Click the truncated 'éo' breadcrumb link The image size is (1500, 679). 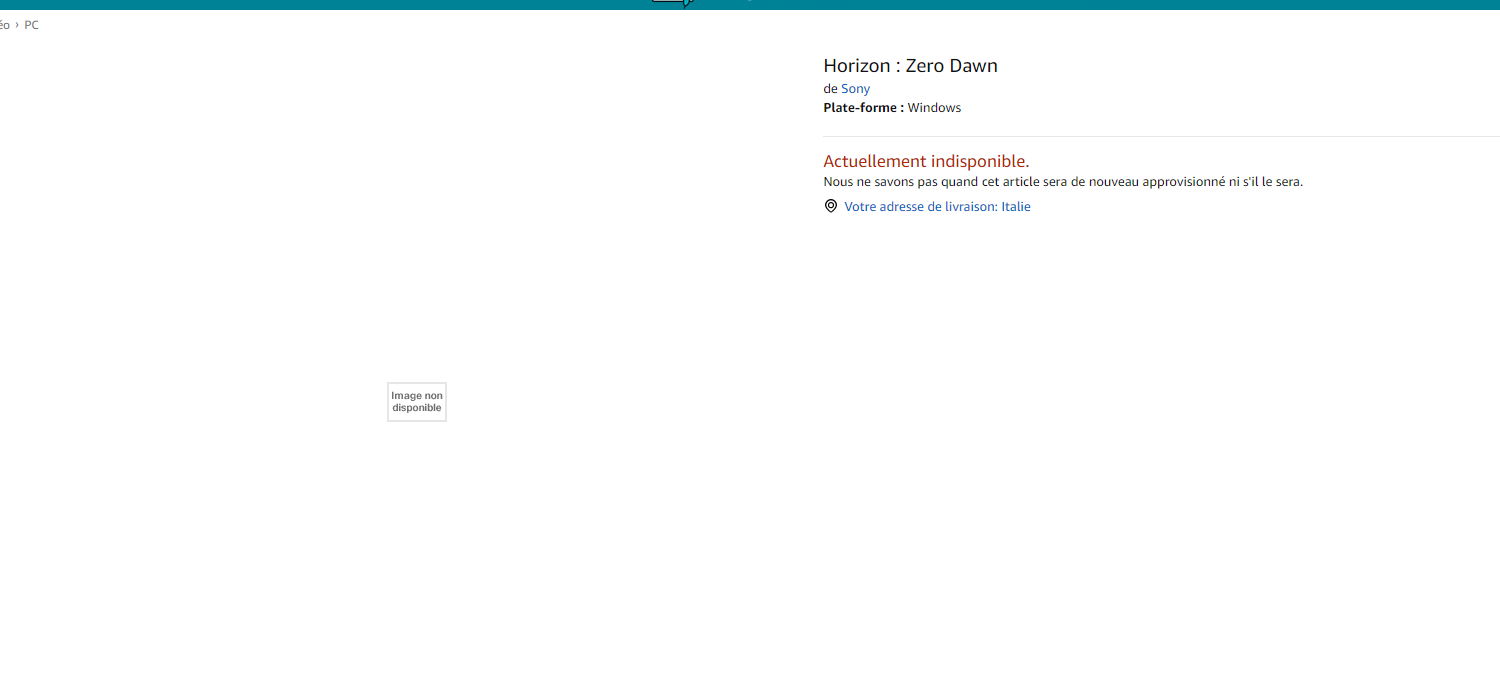[x=4, y=25]
